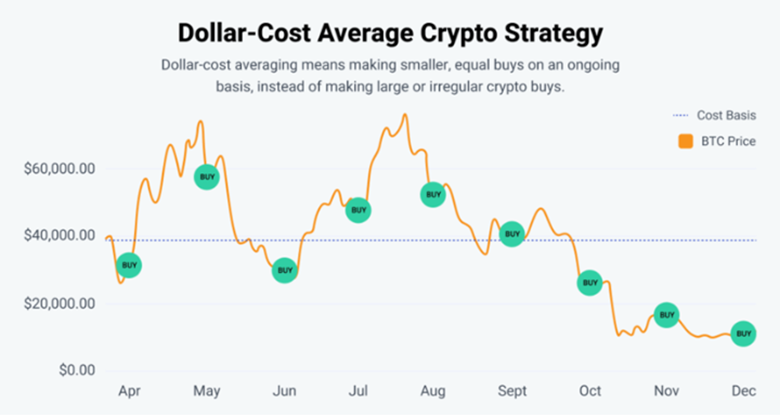Select the $40,000.00 y-axis label
The image size is (780, 416).
click(x=59, y=236)
